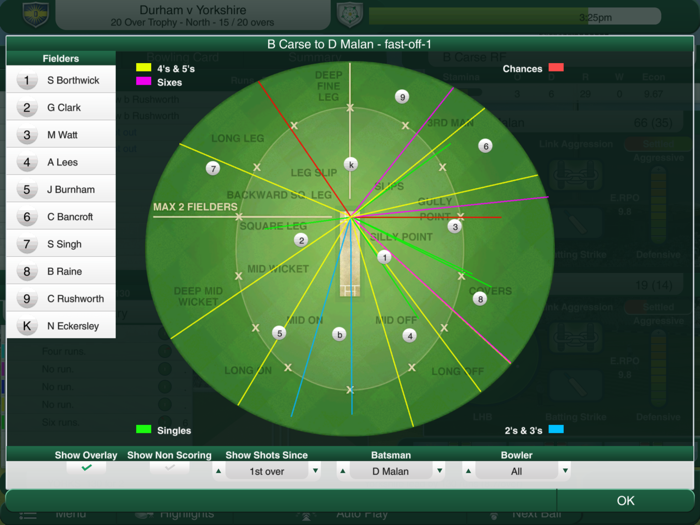The image size is (700, 525).
Task: Click the Yorkshire rose team crest
Action: click(350, 14)
